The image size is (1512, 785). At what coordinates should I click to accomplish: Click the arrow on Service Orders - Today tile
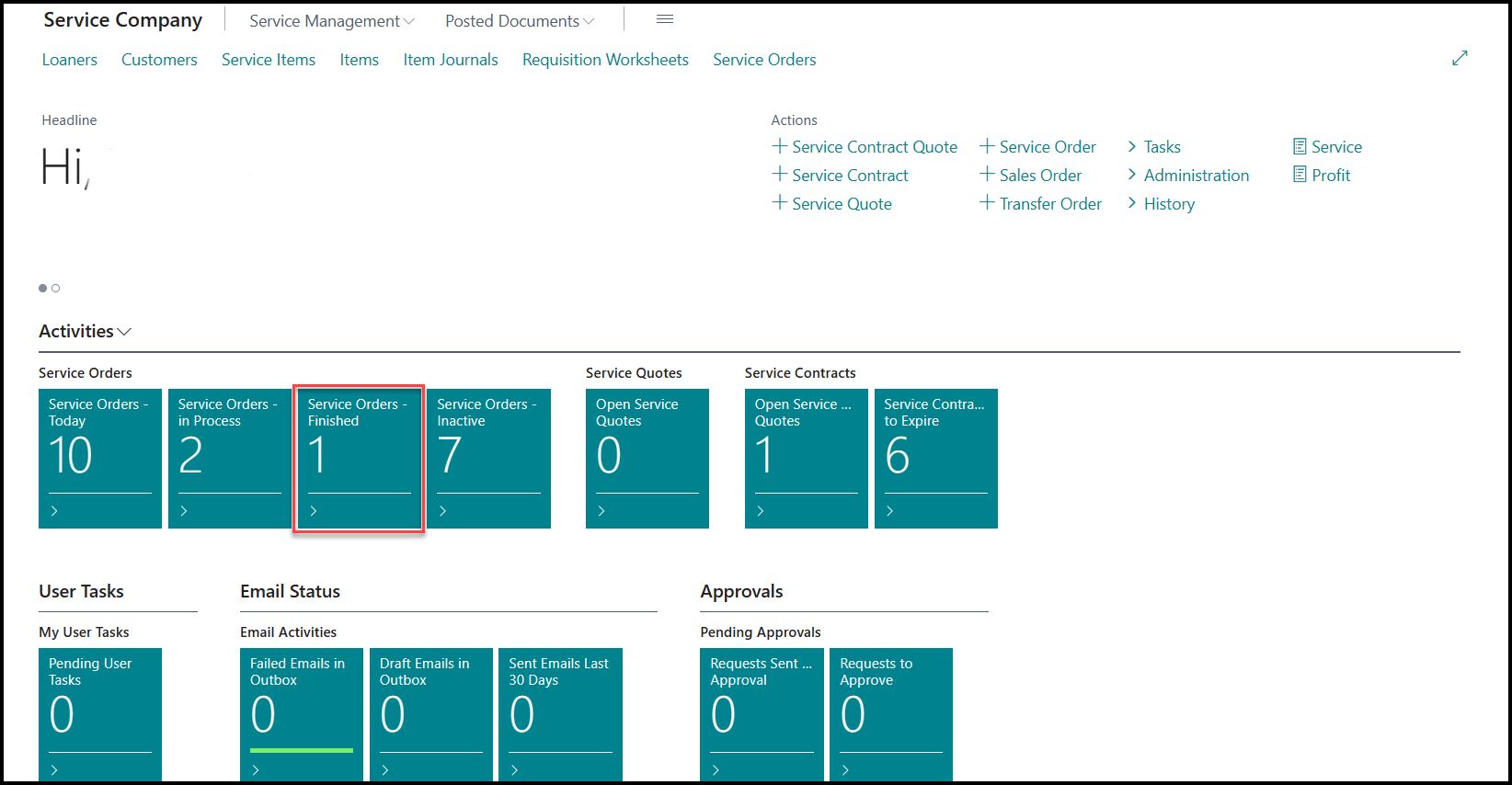pos(54,511)
